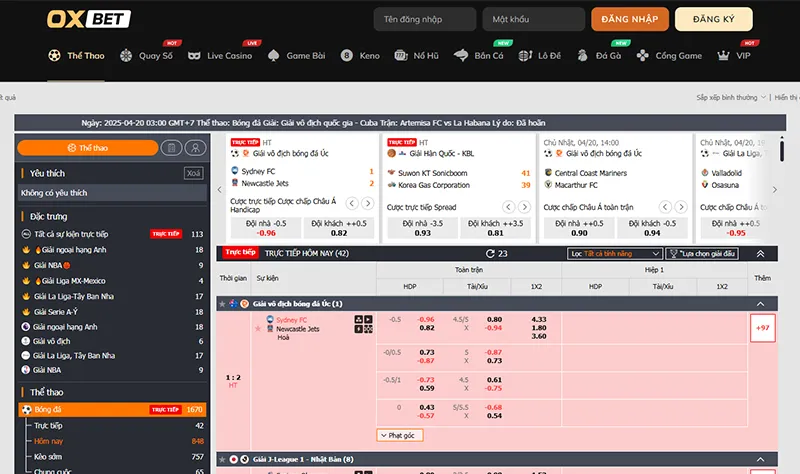Select Đội nhà +0.5 on Valladolid card
This screenshot has width=800, height=474.
735,228
